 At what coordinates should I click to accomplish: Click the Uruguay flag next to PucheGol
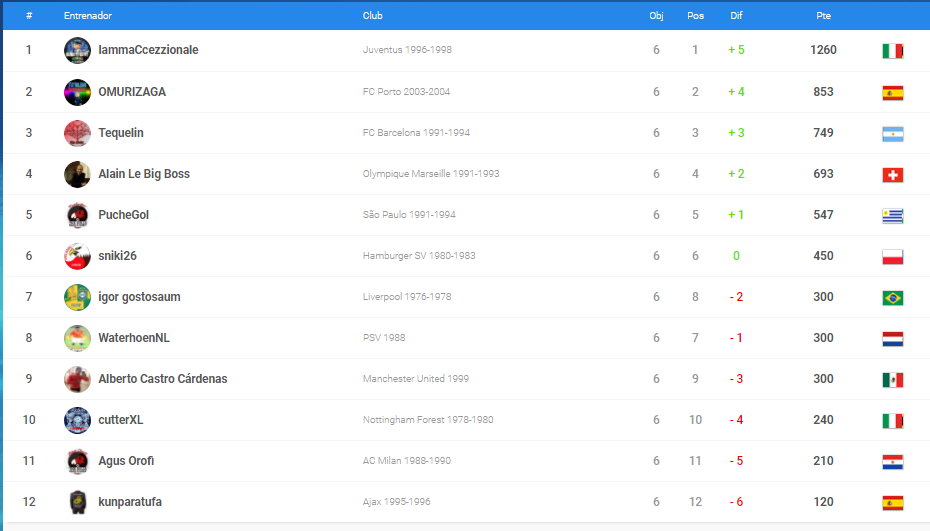pos(893,216)
